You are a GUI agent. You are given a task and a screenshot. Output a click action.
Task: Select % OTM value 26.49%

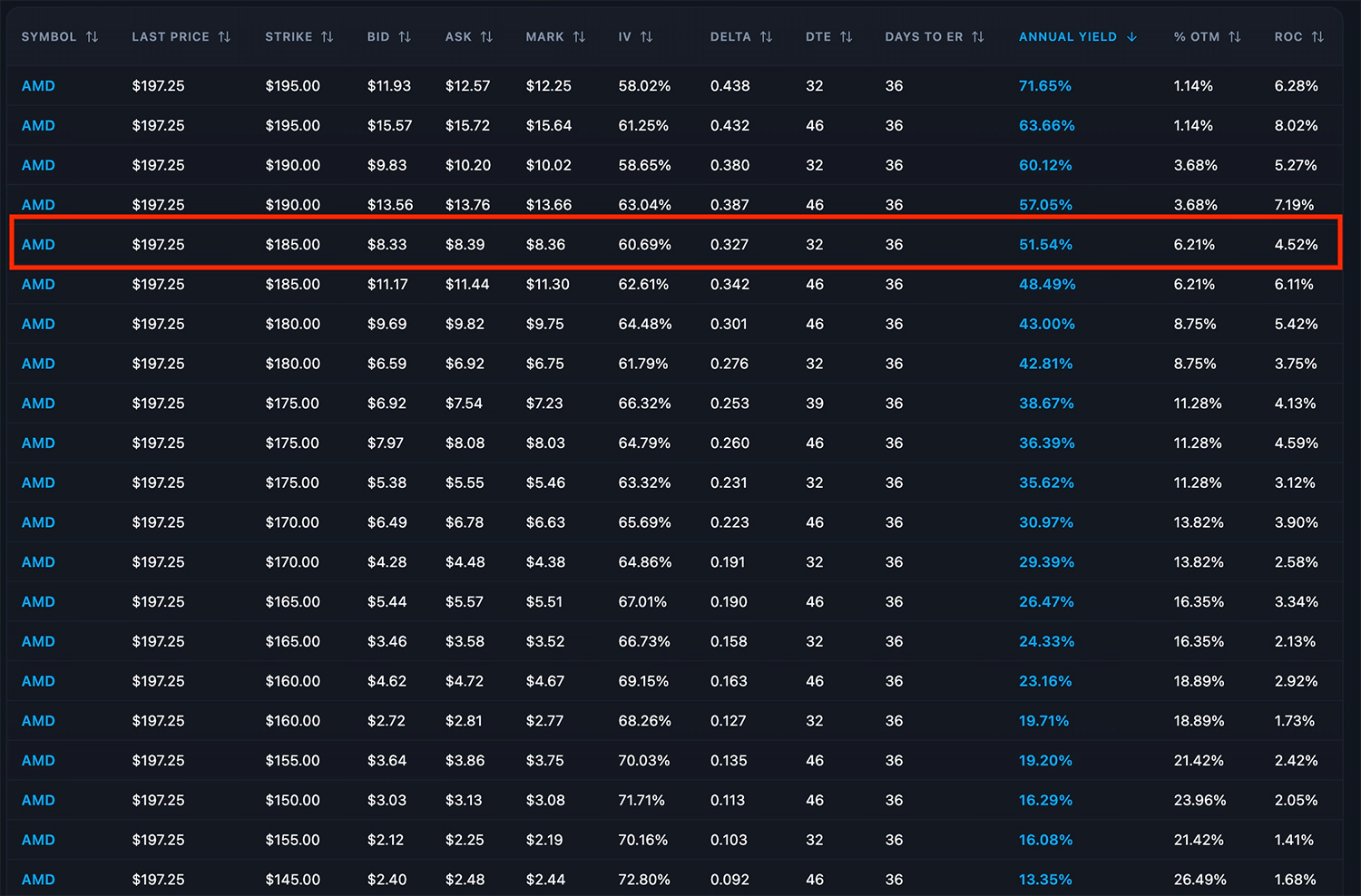pyautogui.click(x=1199, y=880)
